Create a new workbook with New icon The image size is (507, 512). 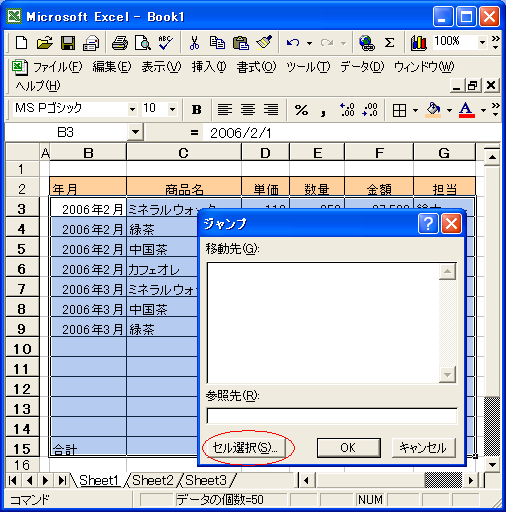[x=22, y=43]
